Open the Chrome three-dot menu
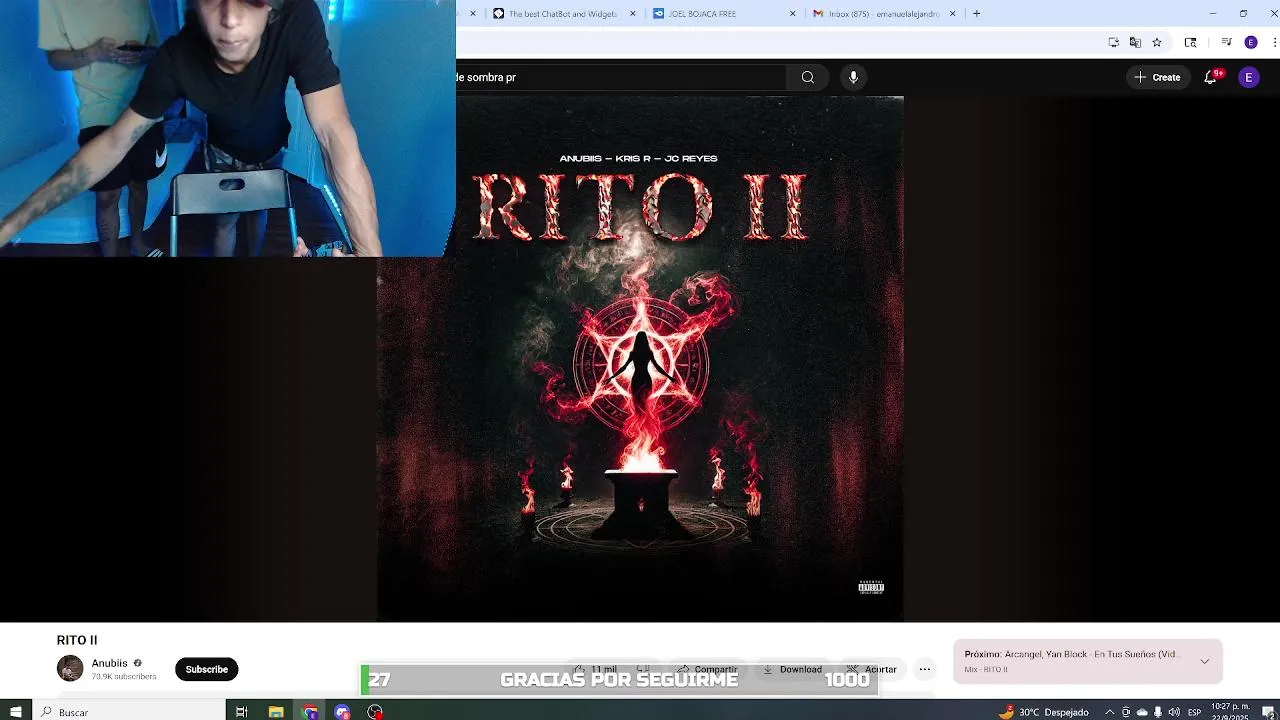 [x=1273, y=42]
